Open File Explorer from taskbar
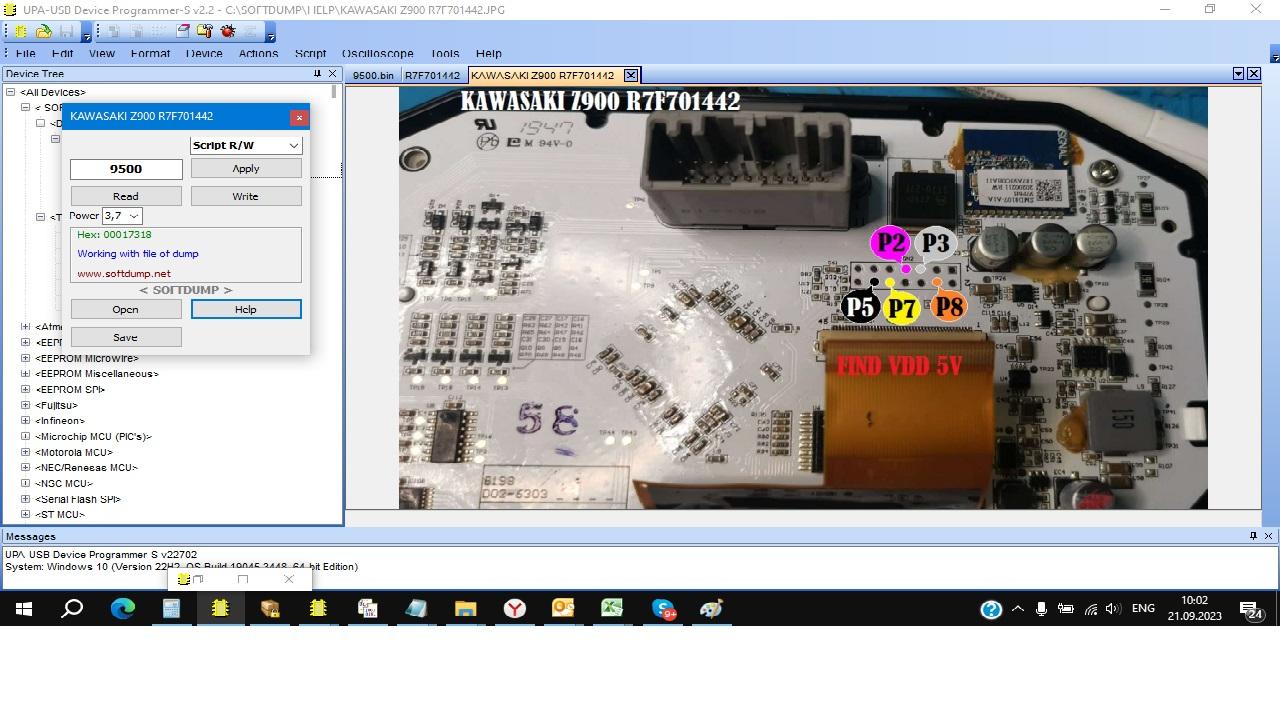The image size is (1280, 720). 465,608
